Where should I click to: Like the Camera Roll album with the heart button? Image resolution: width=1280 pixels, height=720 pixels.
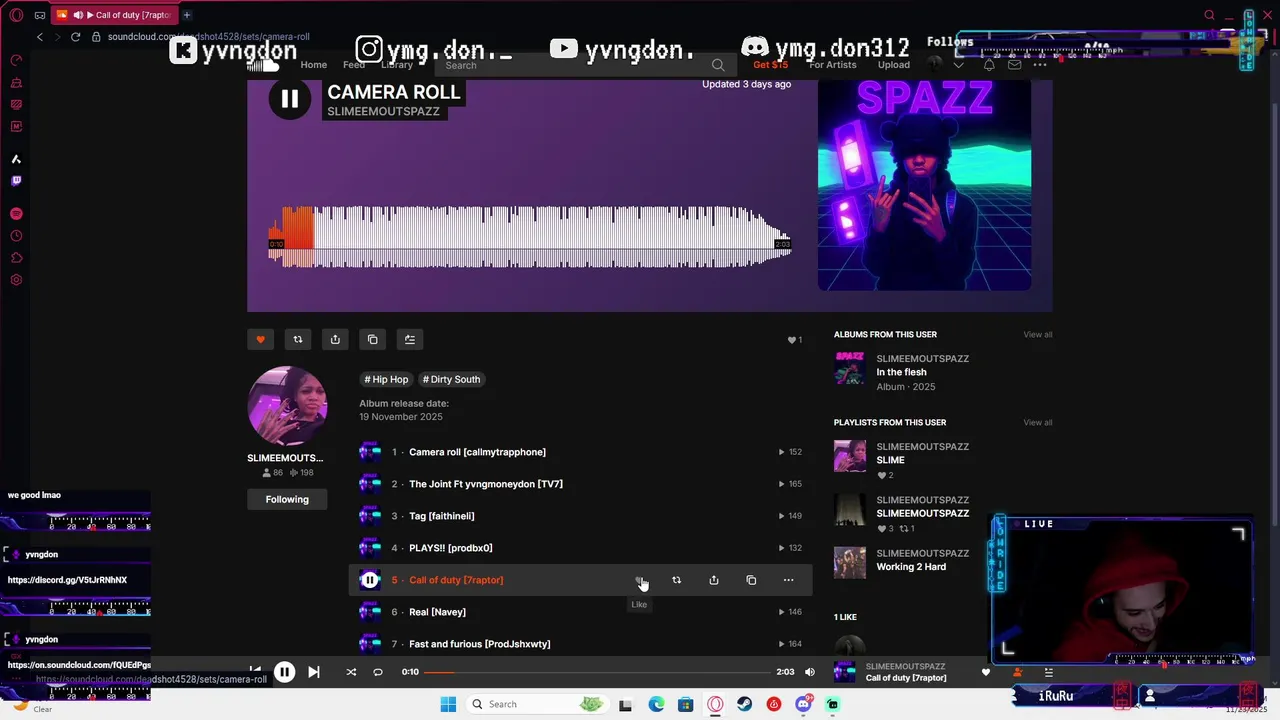(260, 340)
